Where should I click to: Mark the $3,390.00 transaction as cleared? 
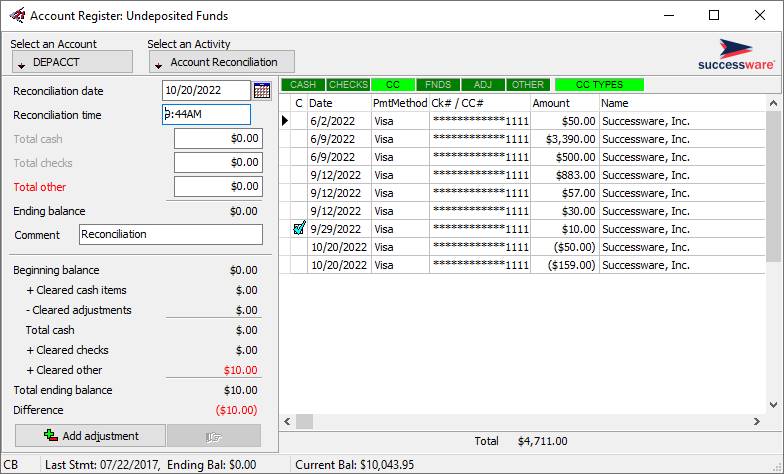click(298, 139)
